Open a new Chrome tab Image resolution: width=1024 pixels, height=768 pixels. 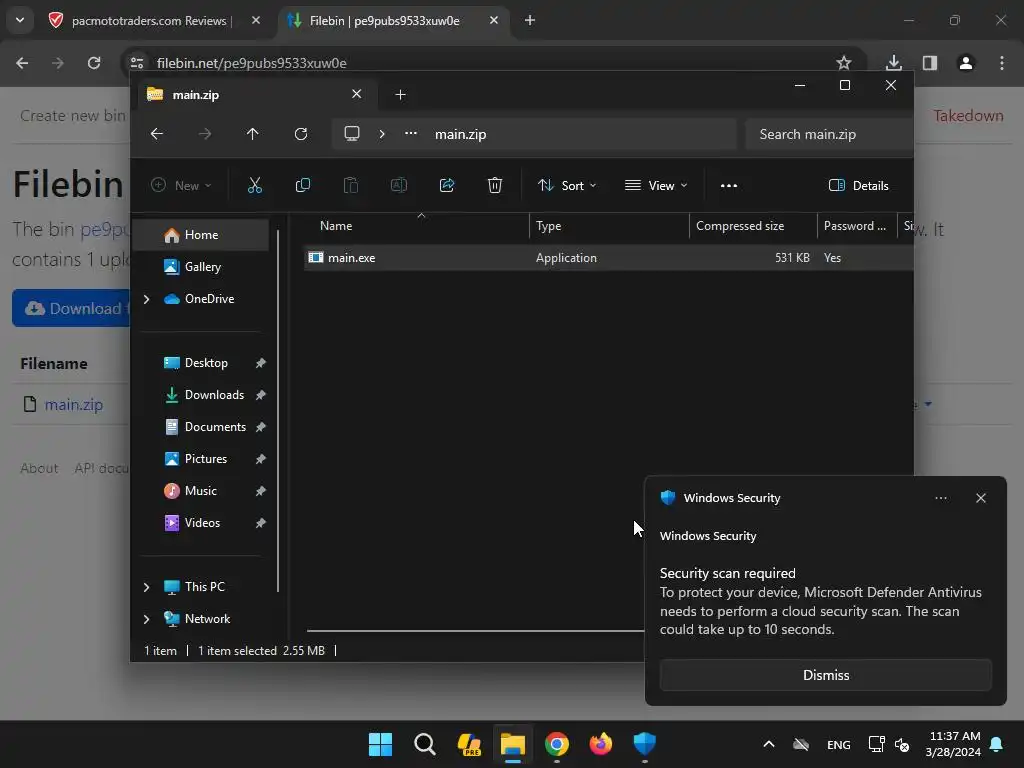point(530,20)
